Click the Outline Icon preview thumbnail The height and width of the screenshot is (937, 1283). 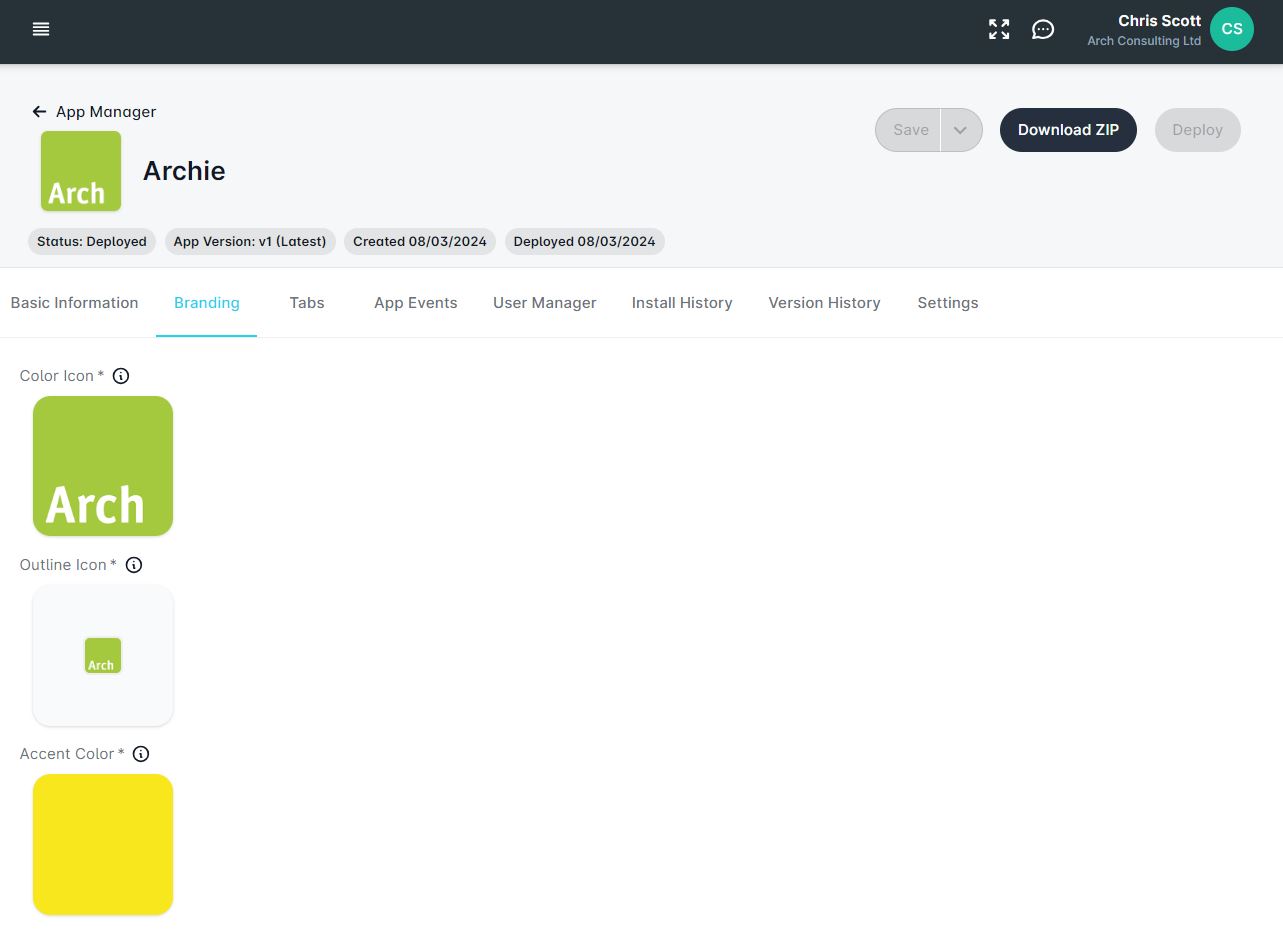(x=102, y=655)
